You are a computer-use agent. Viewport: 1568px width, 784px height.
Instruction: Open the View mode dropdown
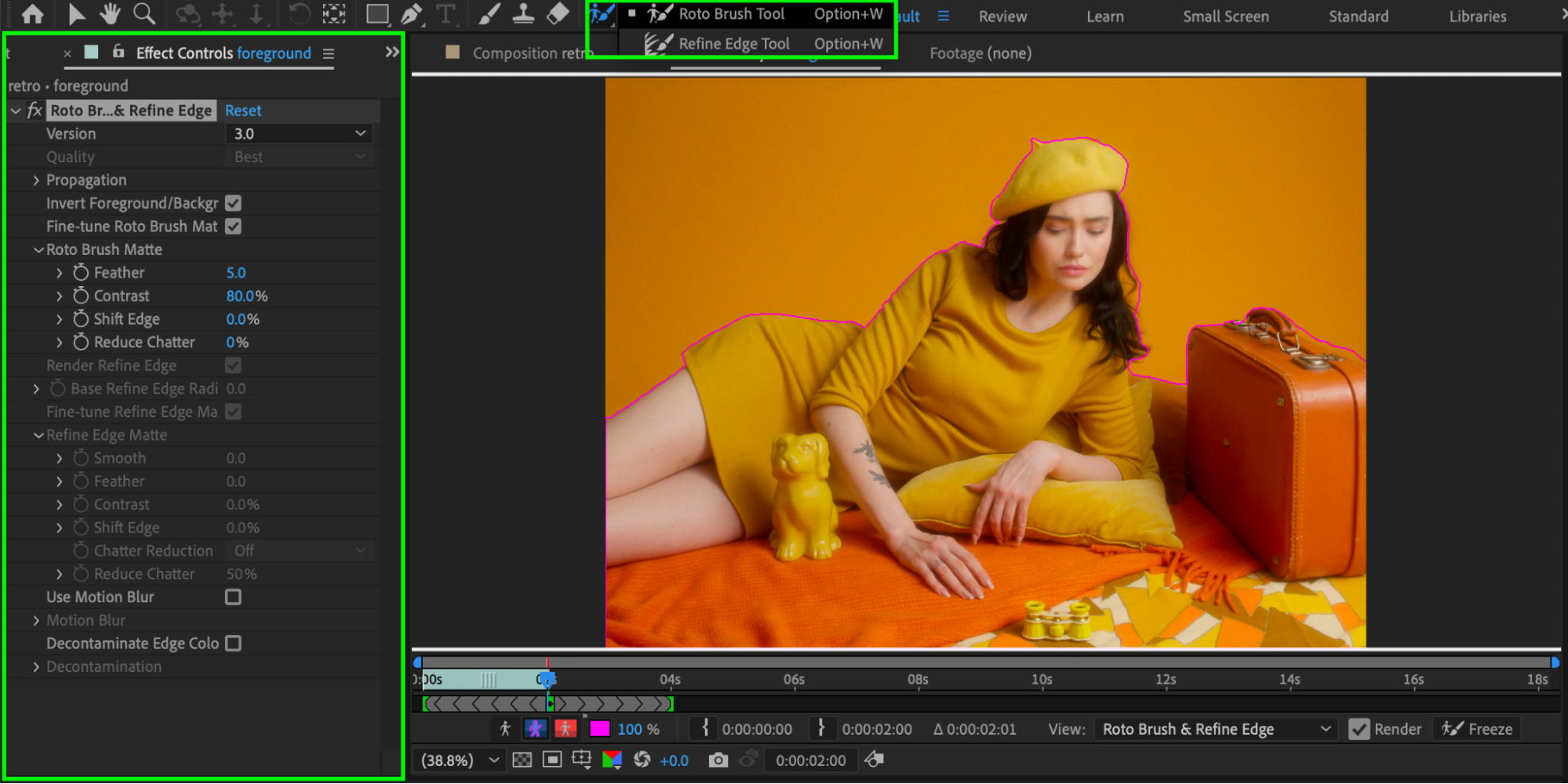tap(1215, 729)
